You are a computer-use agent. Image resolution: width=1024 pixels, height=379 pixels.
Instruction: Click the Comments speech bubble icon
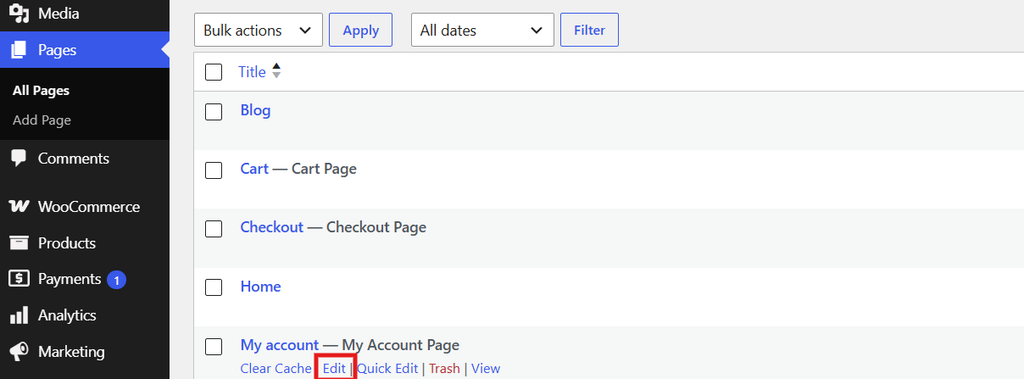click(x=19, y=158)
